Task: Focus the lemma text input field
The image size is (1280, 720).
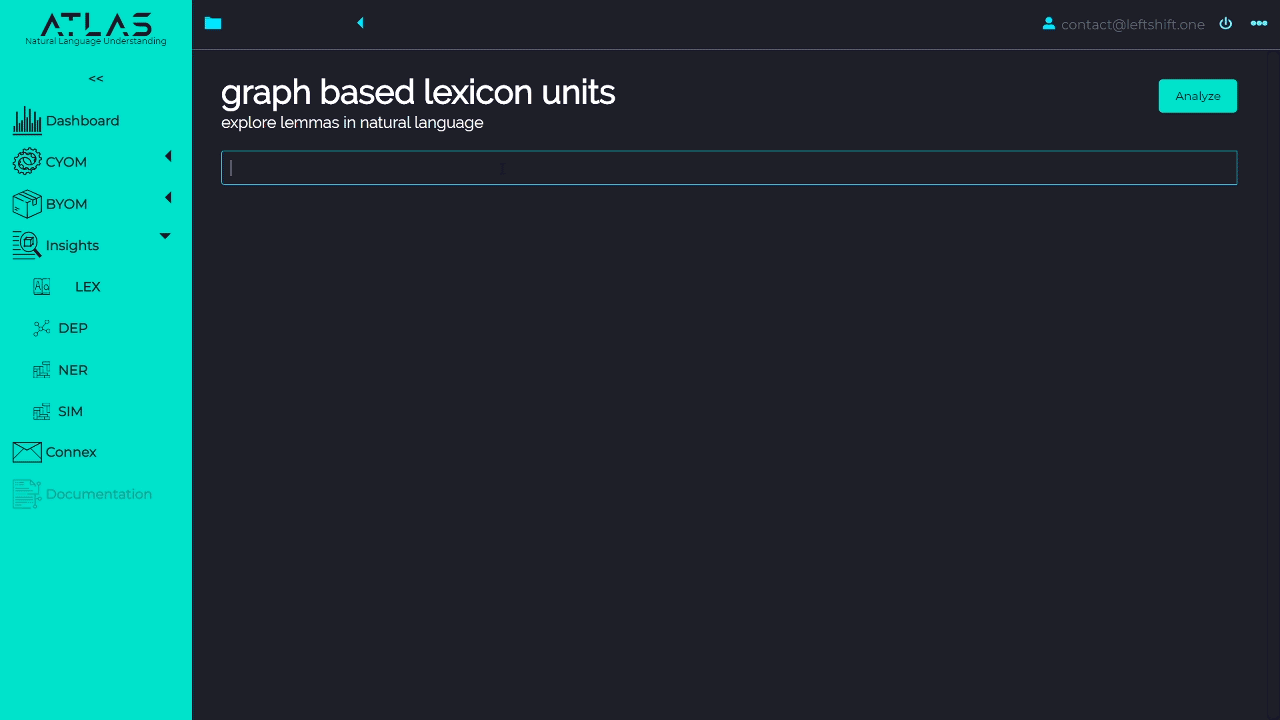Action: tap(729, 168)
